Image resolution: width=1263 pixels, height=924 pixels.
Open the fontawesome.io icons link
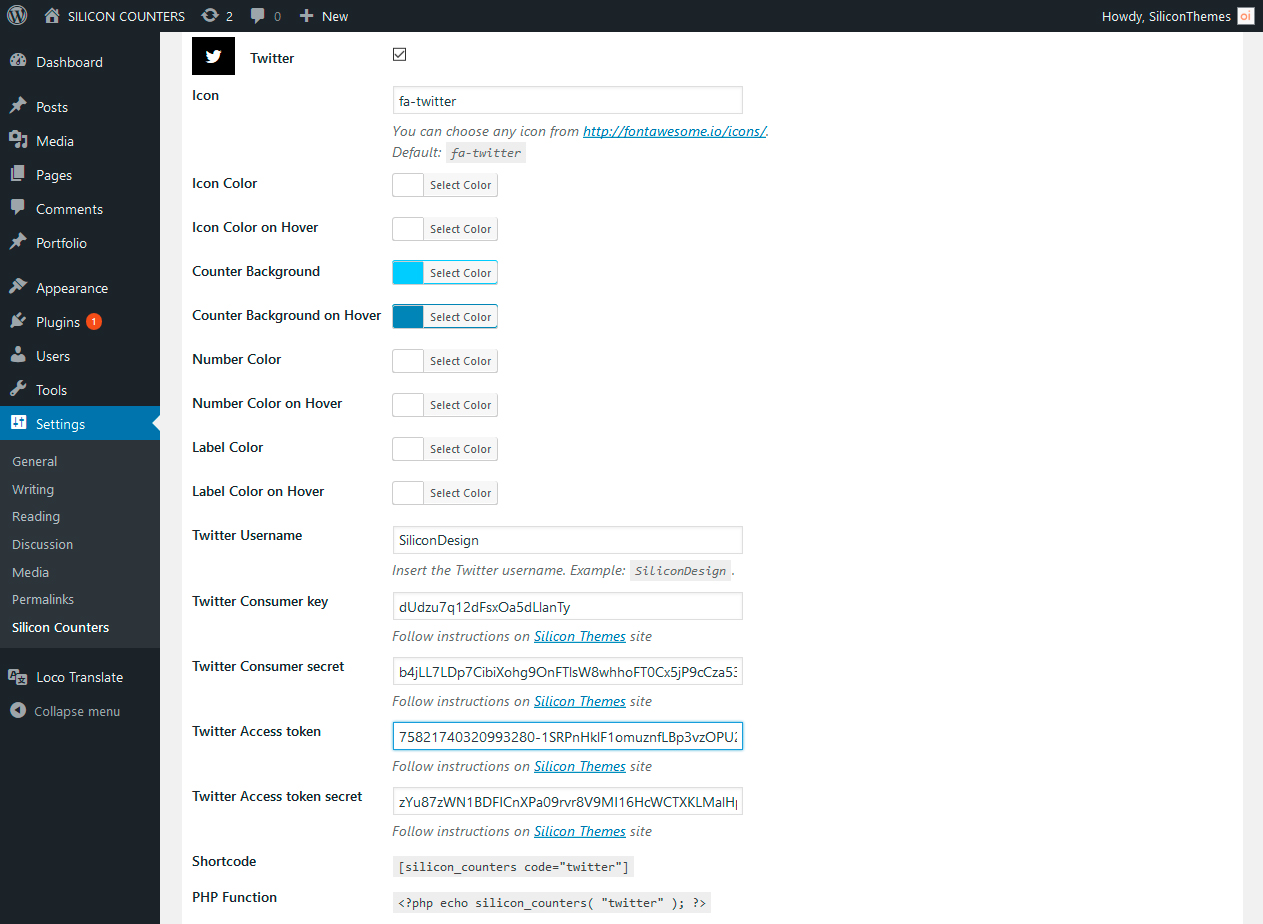[x=675, y=131]
